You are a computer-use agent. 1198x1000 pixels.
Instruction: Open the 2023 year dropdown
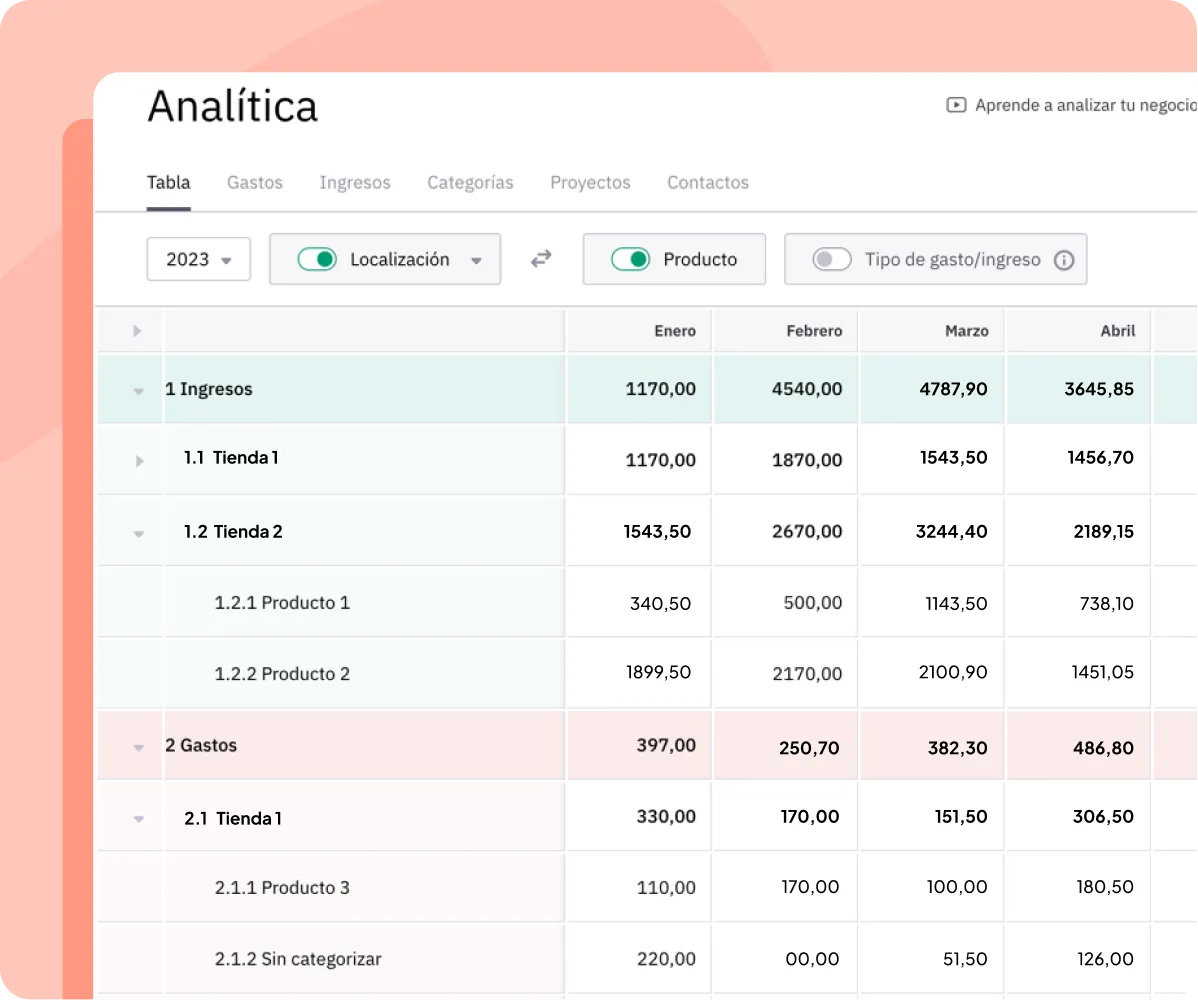pyautogui.click(x=198, y=260)
